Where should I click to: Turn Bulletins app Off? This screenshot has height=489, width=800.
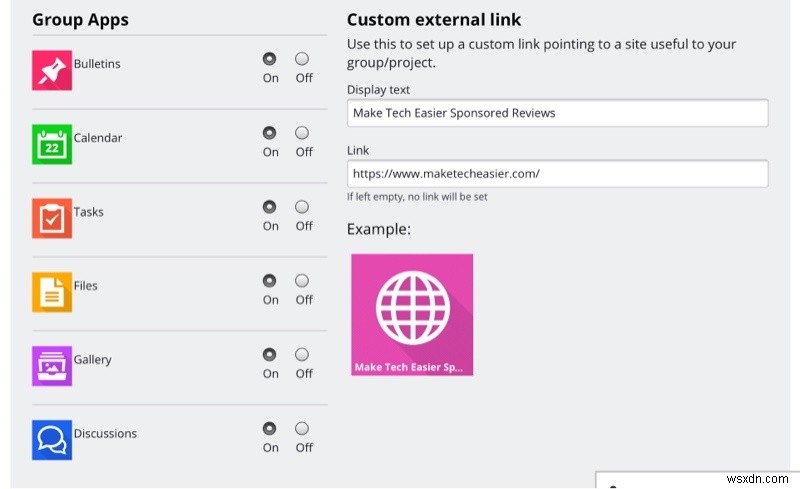(x=302, y=59)
